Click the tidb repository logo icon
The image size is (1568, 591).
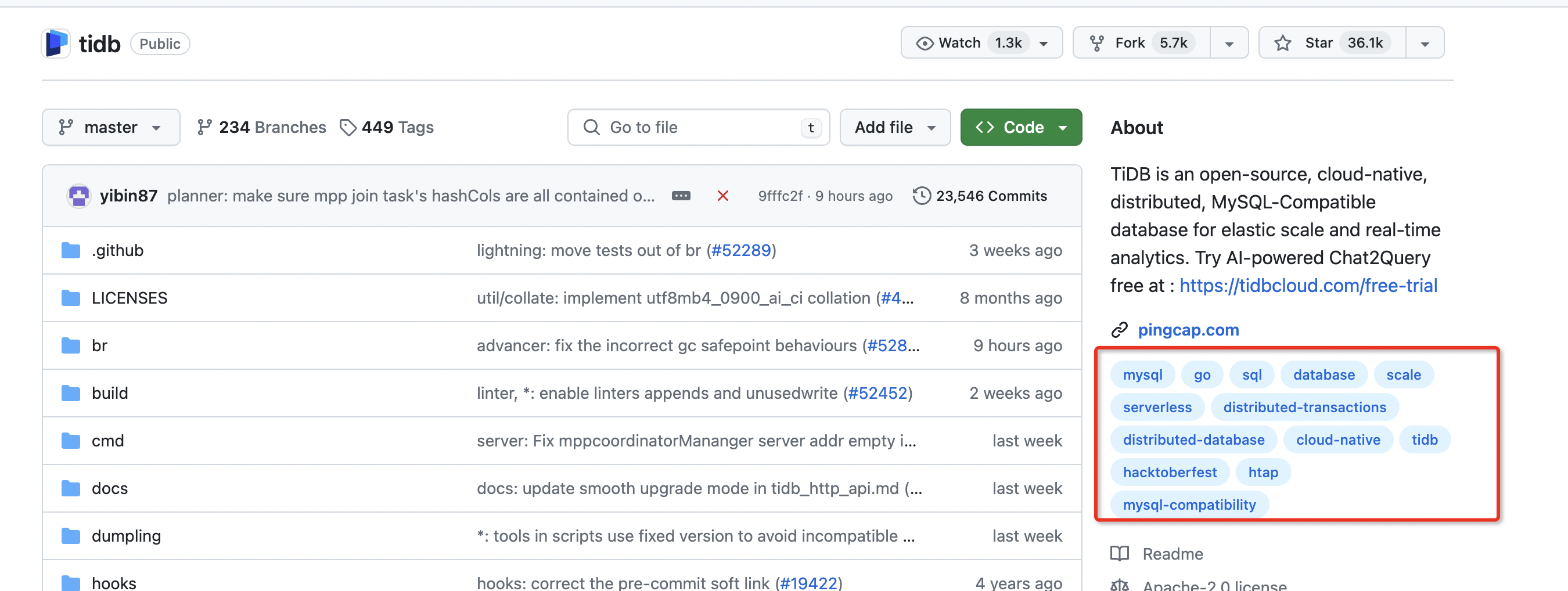pyautogui.click(x=56, y=43)
